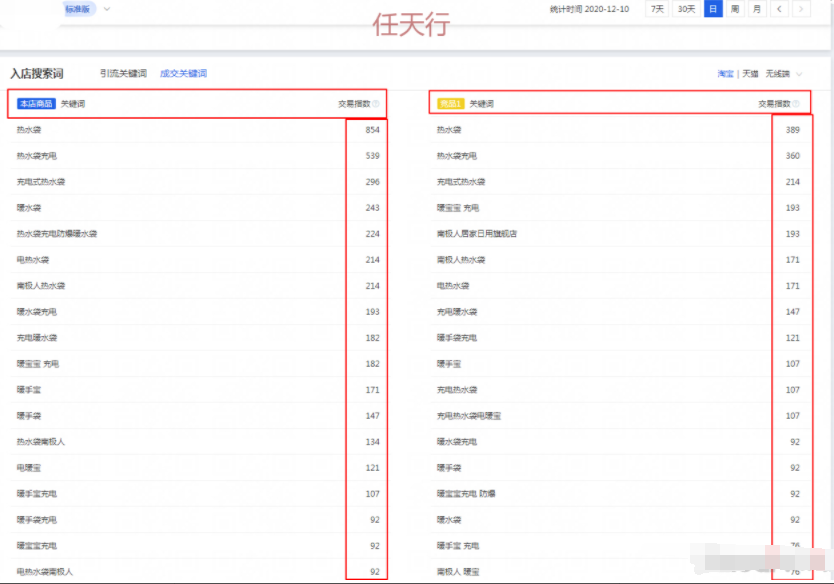This screenshot has height=584, width=834.
Task: Select 充电式热水袋 keyword in 本店商品 list
Action: click(41, 182)
